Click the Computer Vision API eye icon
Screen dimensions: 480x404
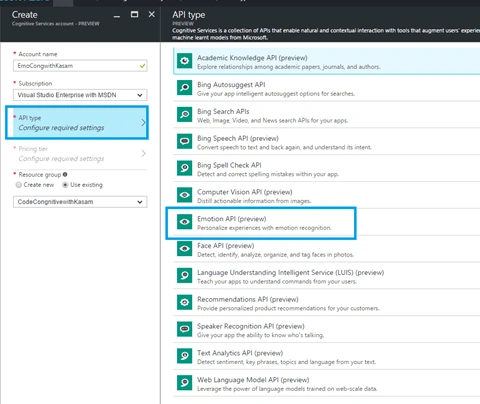coord(184,195)
